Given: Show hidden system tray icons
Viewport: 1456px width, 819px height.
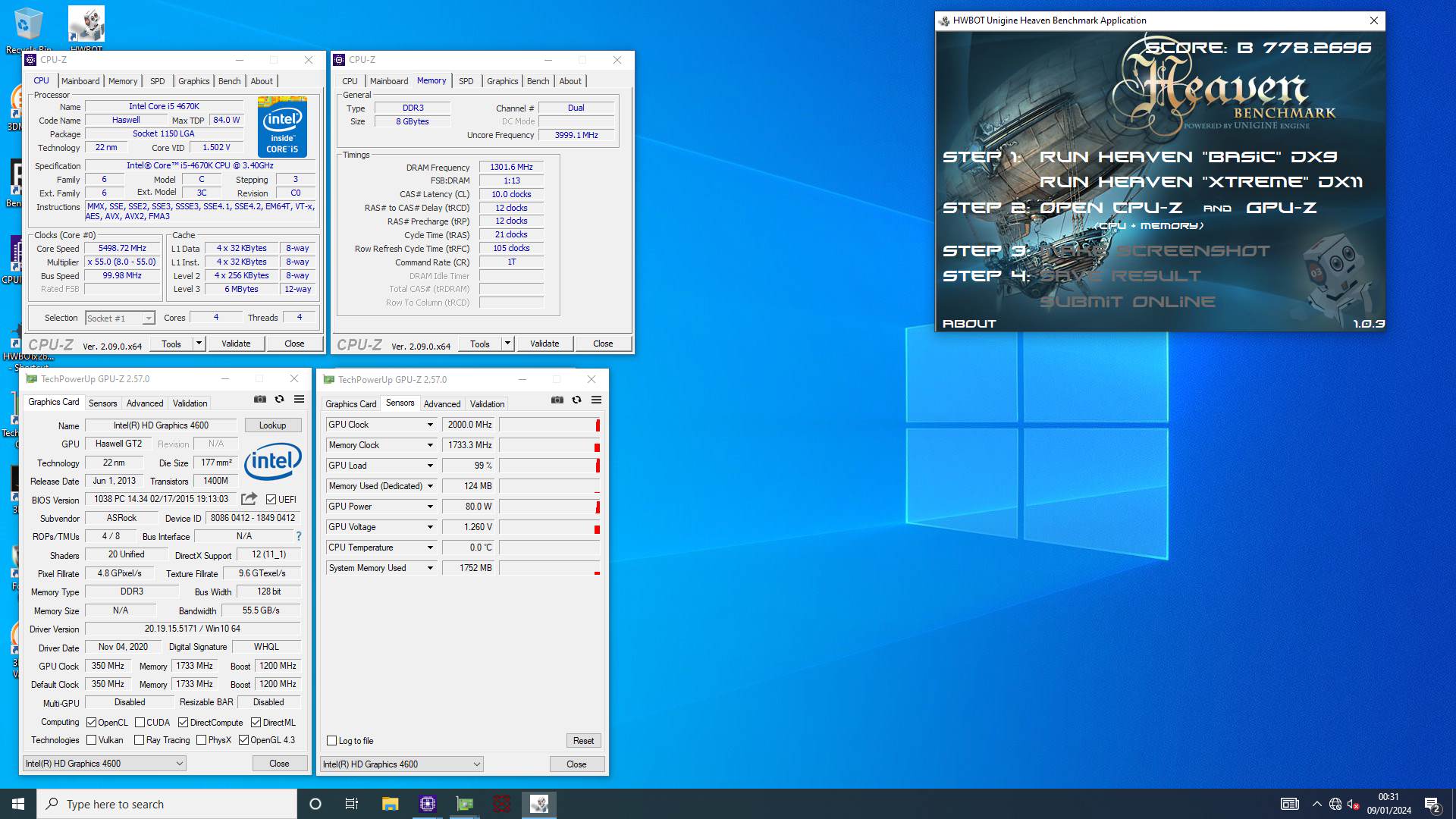Looking at the screenshot, I should 1316,804.
